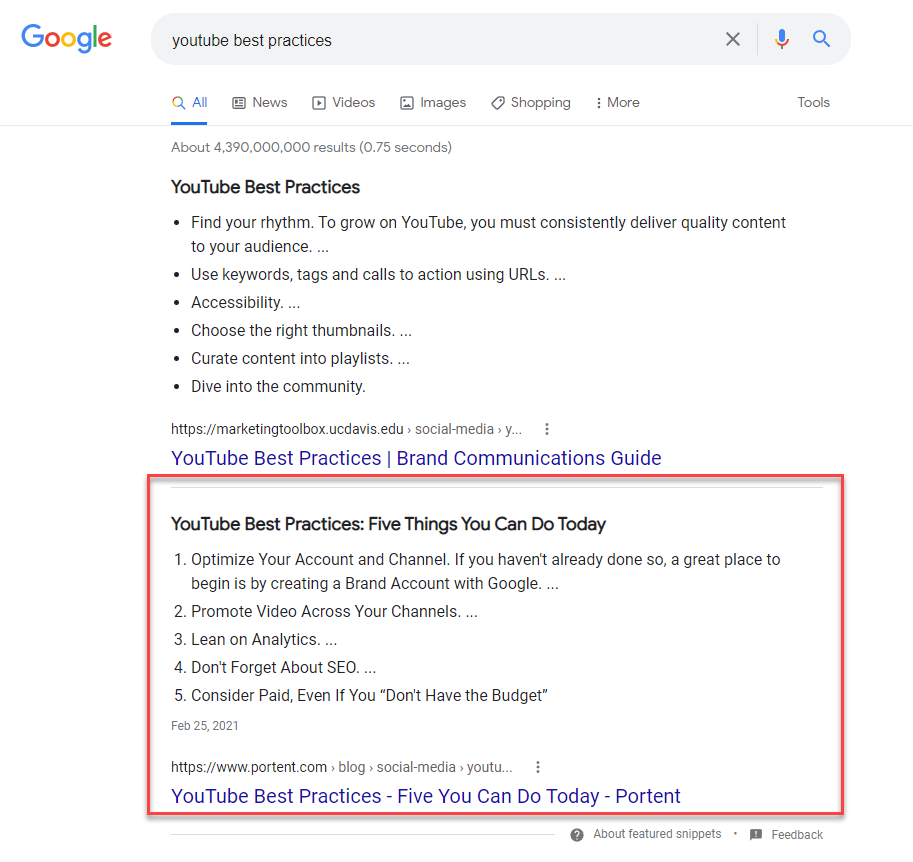Screen dimensions: 913x862
Task: Click the magnifying glass to search
Action: point(821,38)
